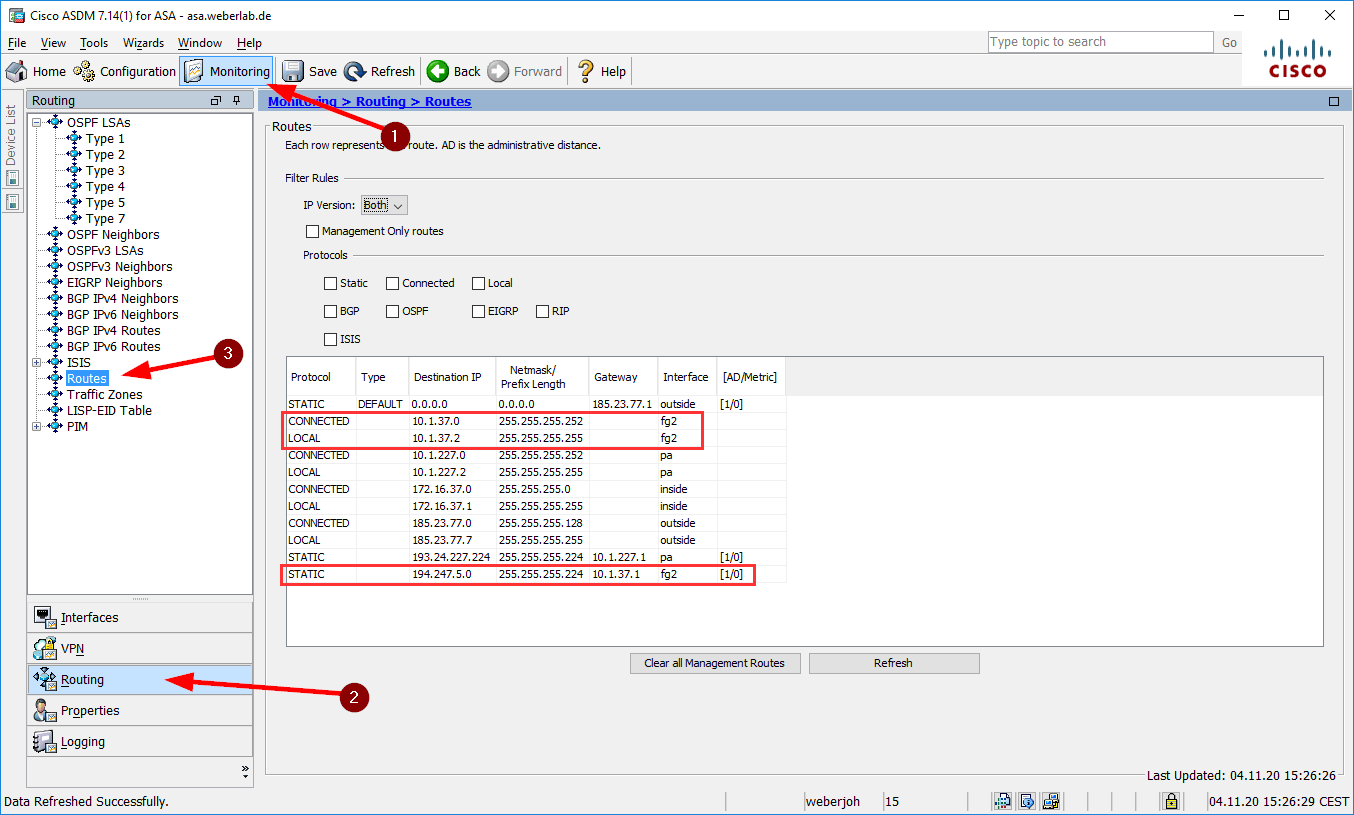Click the Go search button

1229,42
